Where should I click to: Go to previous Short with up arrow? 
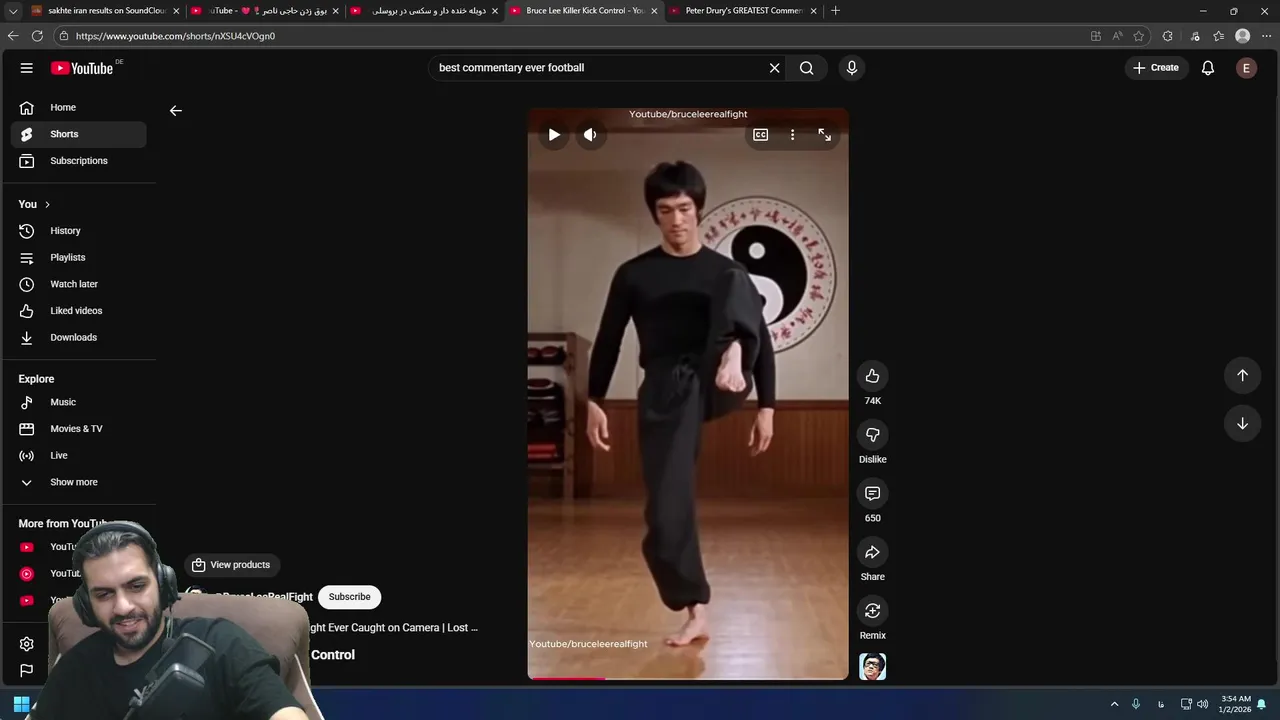(1243, 375)
